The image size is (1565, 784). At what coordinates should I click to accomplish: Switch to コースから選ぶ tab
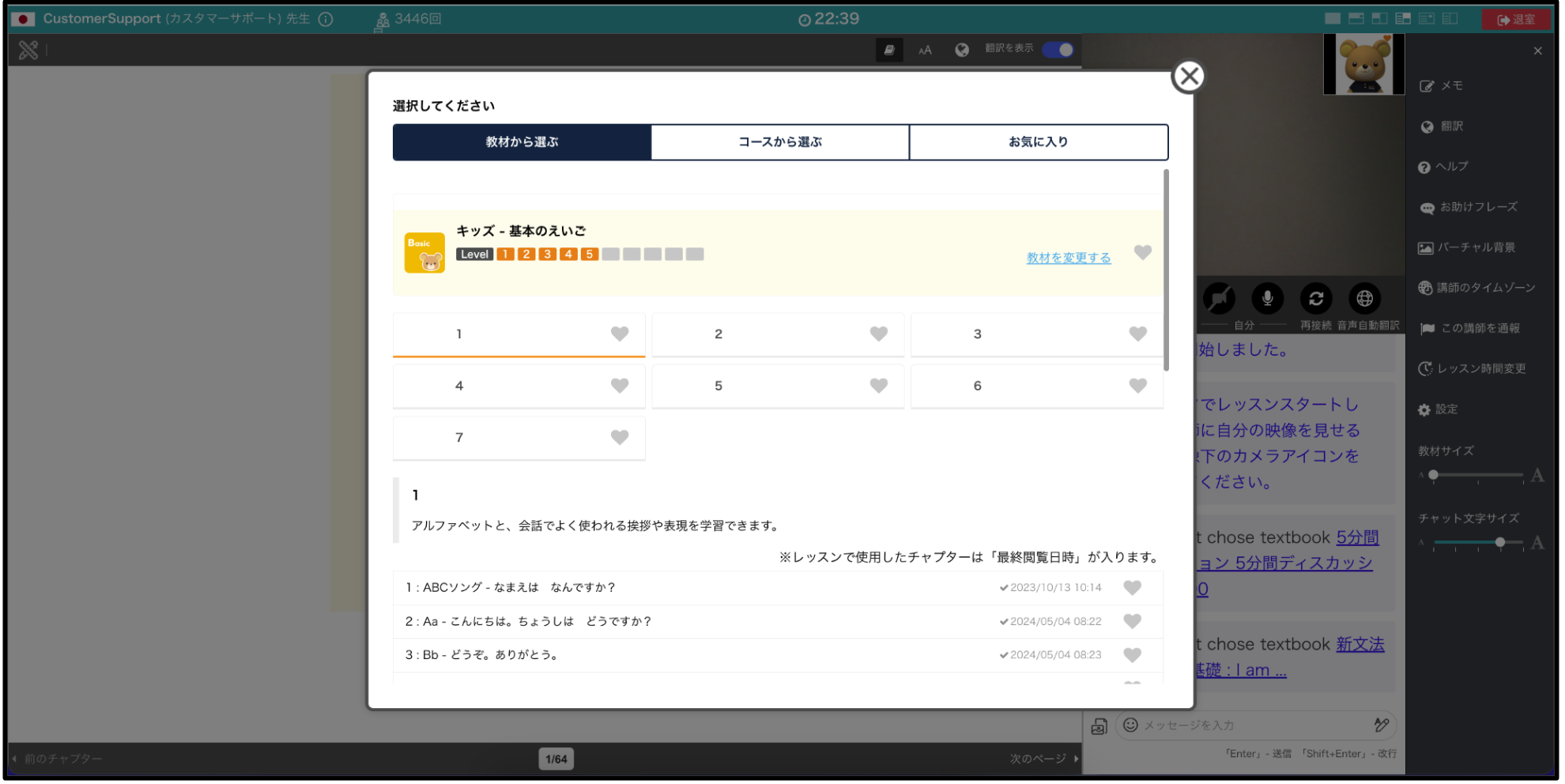click(x=780, y=142)
